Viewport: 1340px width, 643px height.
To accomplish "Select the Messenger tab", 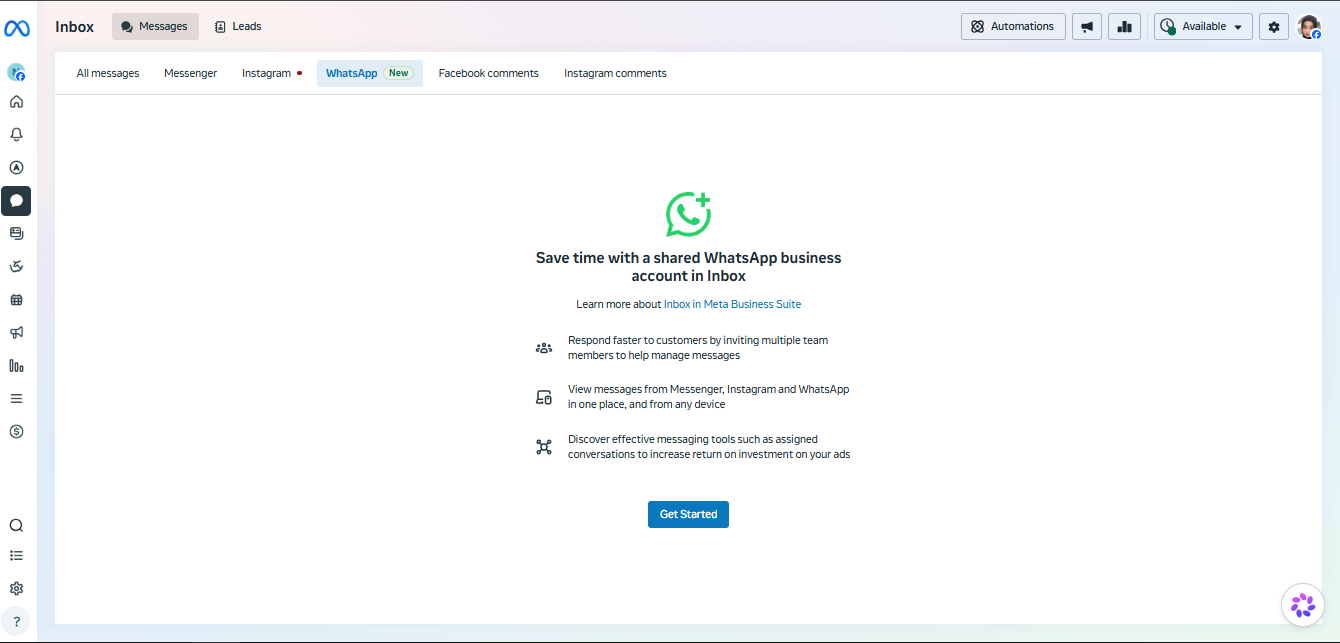I will click(x=191, y=73).
